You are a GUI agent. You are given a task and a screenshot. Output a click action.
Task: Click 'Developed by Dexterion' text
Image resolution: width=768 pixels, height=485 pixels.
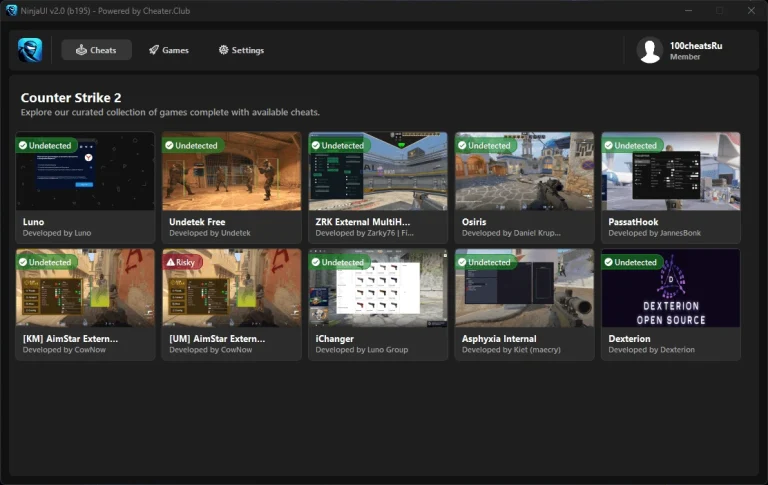651,350
